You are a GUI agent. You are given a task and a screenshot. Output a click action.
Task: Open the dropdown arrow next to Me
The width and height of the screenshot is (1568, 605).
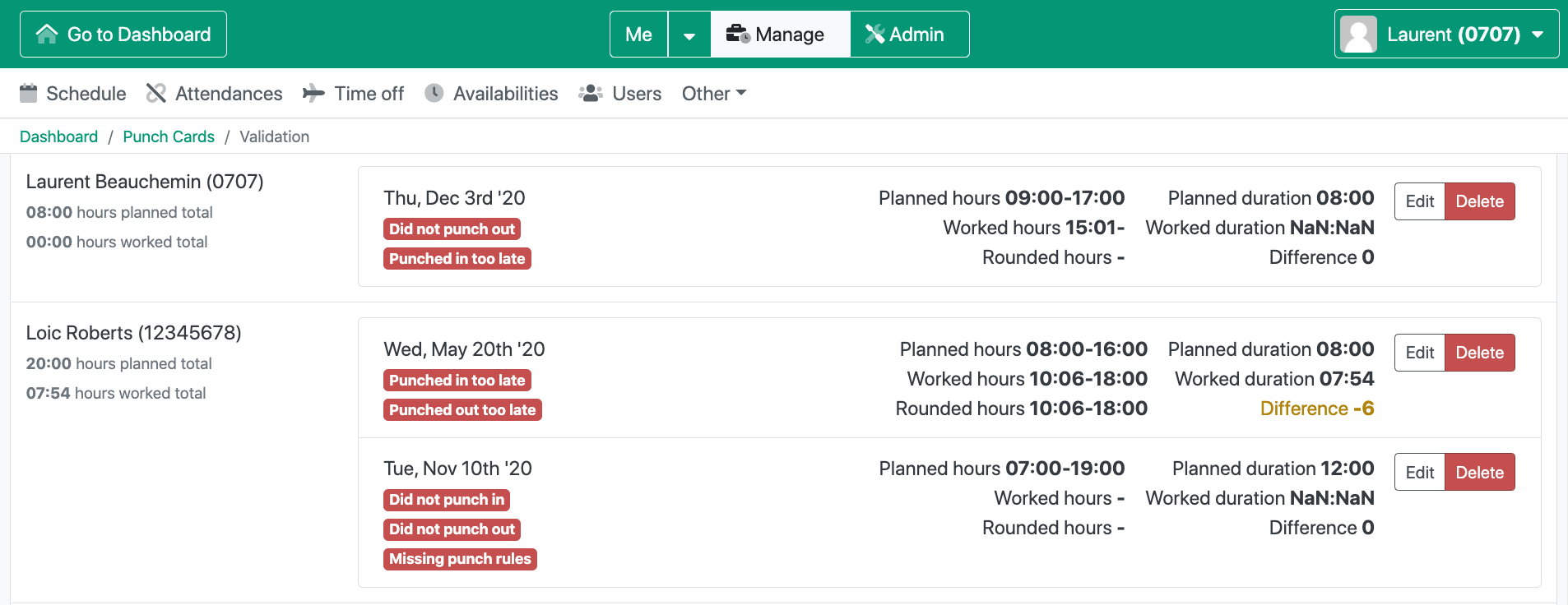click(x=689, y=35)
